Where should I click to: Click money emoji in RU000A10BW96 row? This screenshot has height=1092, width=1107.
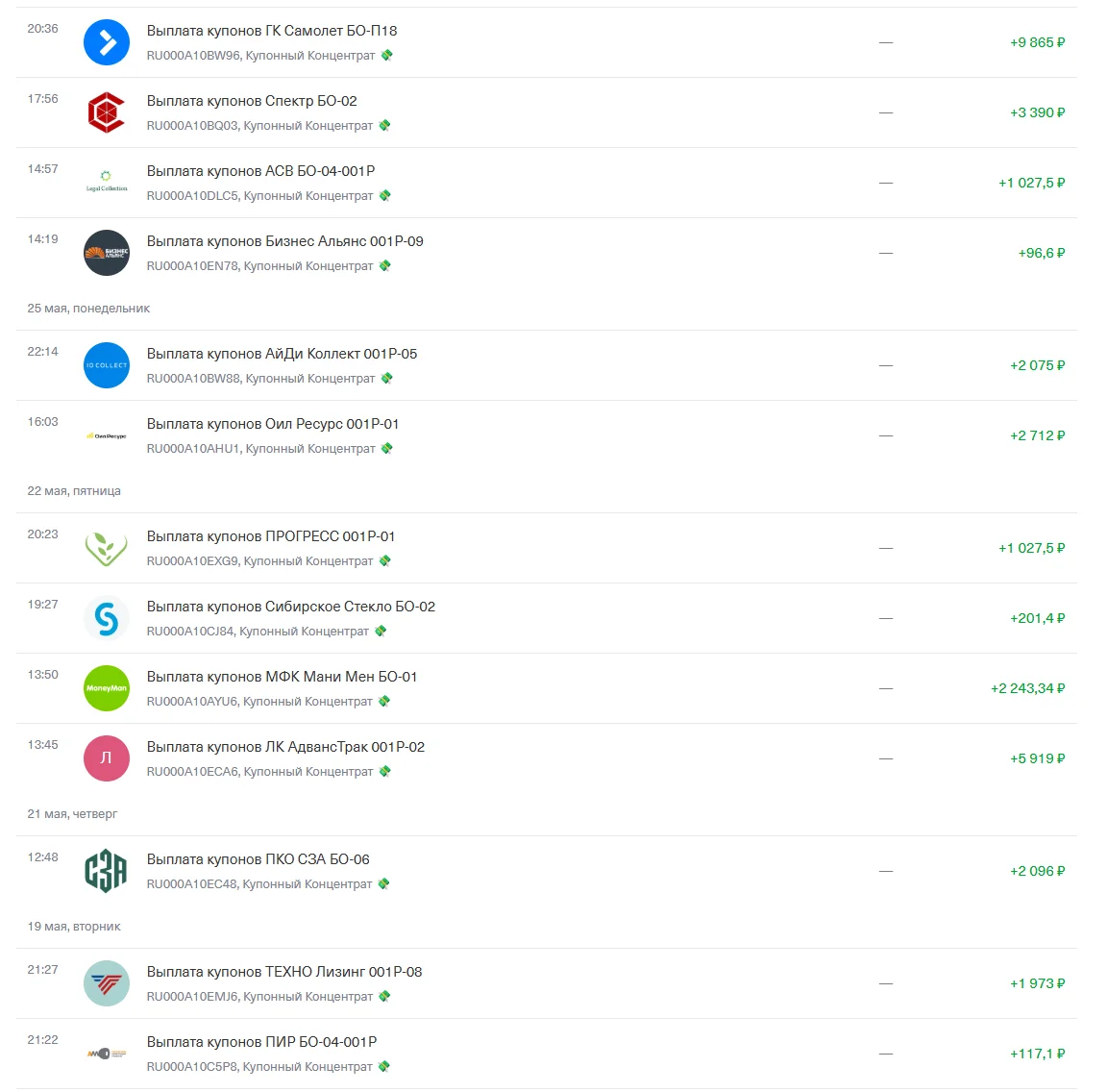tap(387, 55)
